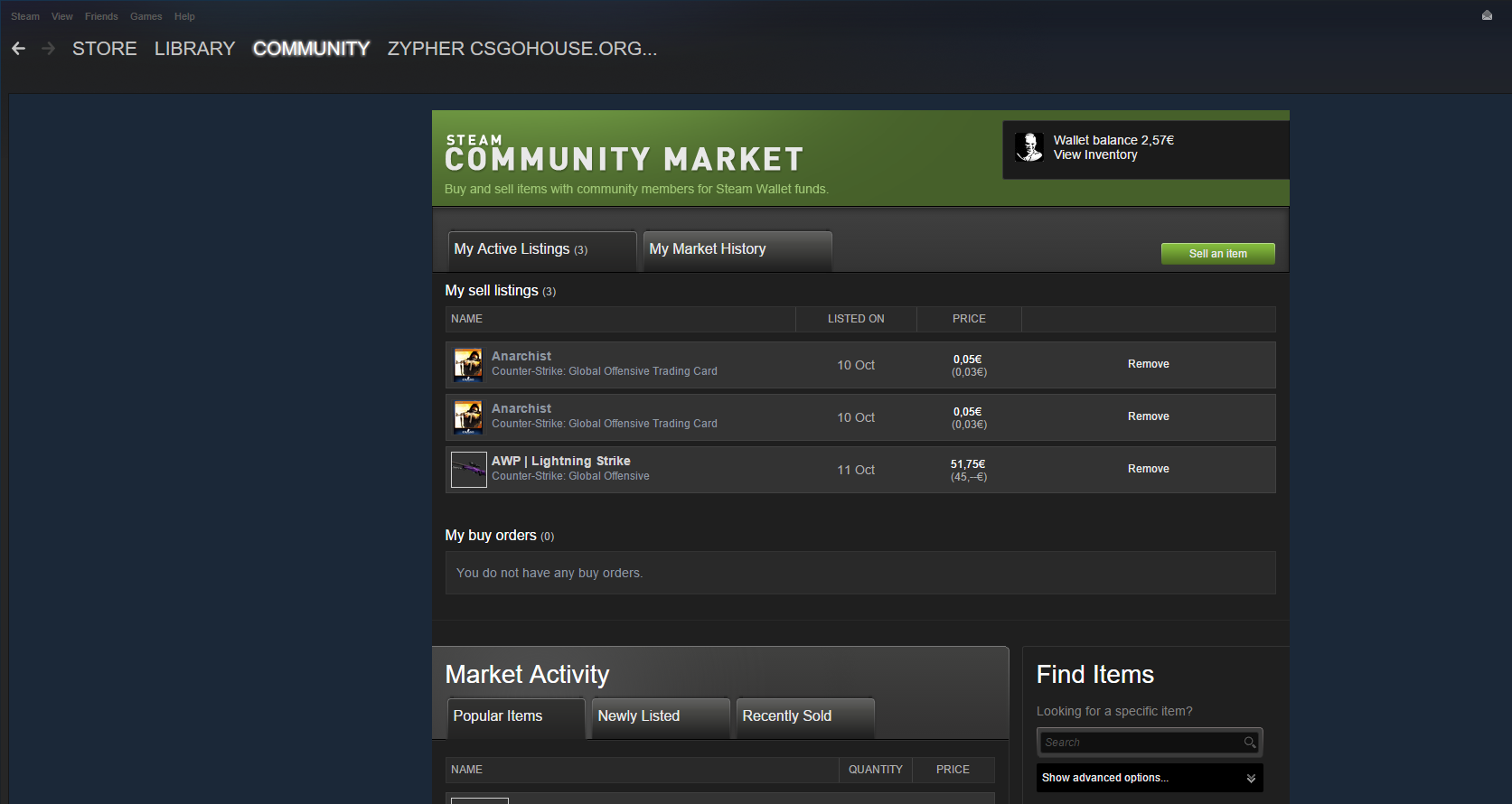Show the Popular Items tab
This screenshot has height=804, width=1512.
(x=516, y=718)
